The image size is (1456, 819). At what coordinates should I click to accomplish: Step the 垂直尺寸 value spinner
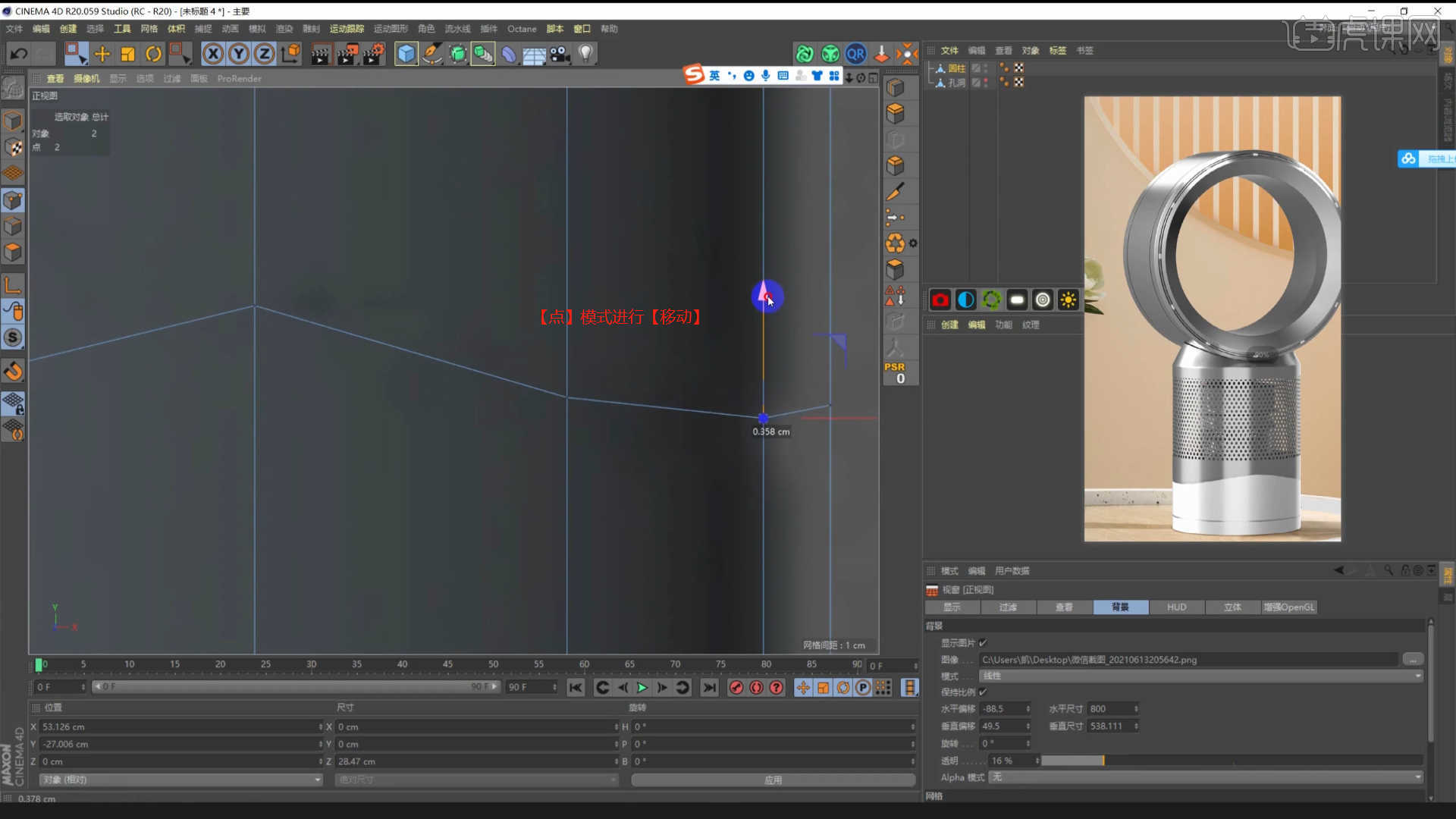(x=1136, y=726)
